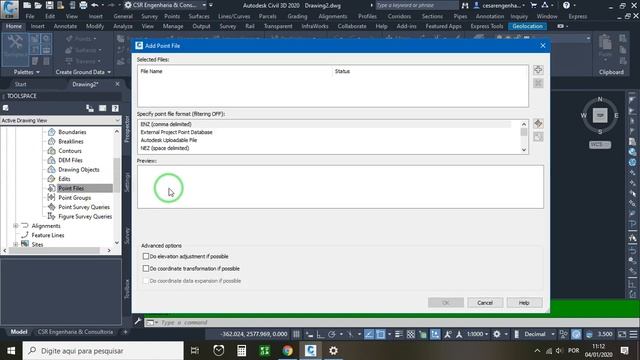This screenshot has width=640, height=360.
Task: Click the Windows taskbar search box
Action: click(x=103, y=351)
